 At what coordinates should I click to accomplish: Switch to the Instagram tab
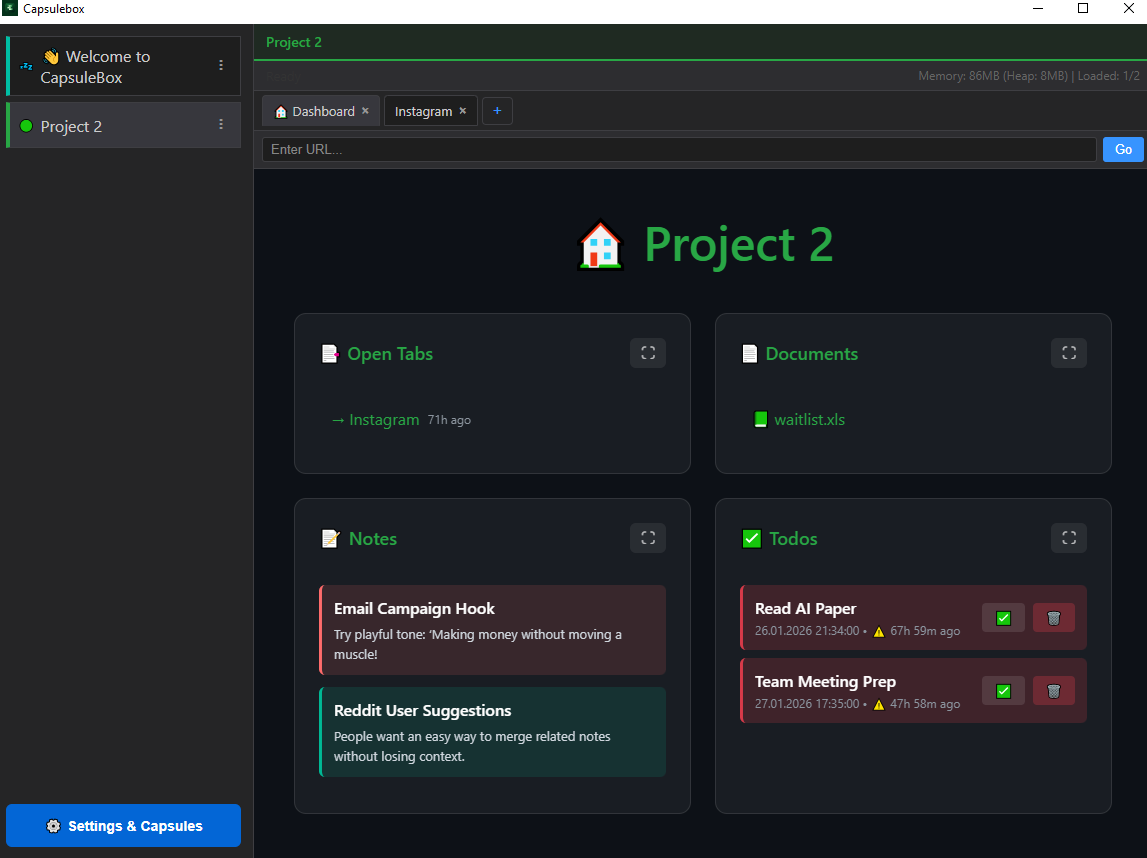tap(422, 111)
